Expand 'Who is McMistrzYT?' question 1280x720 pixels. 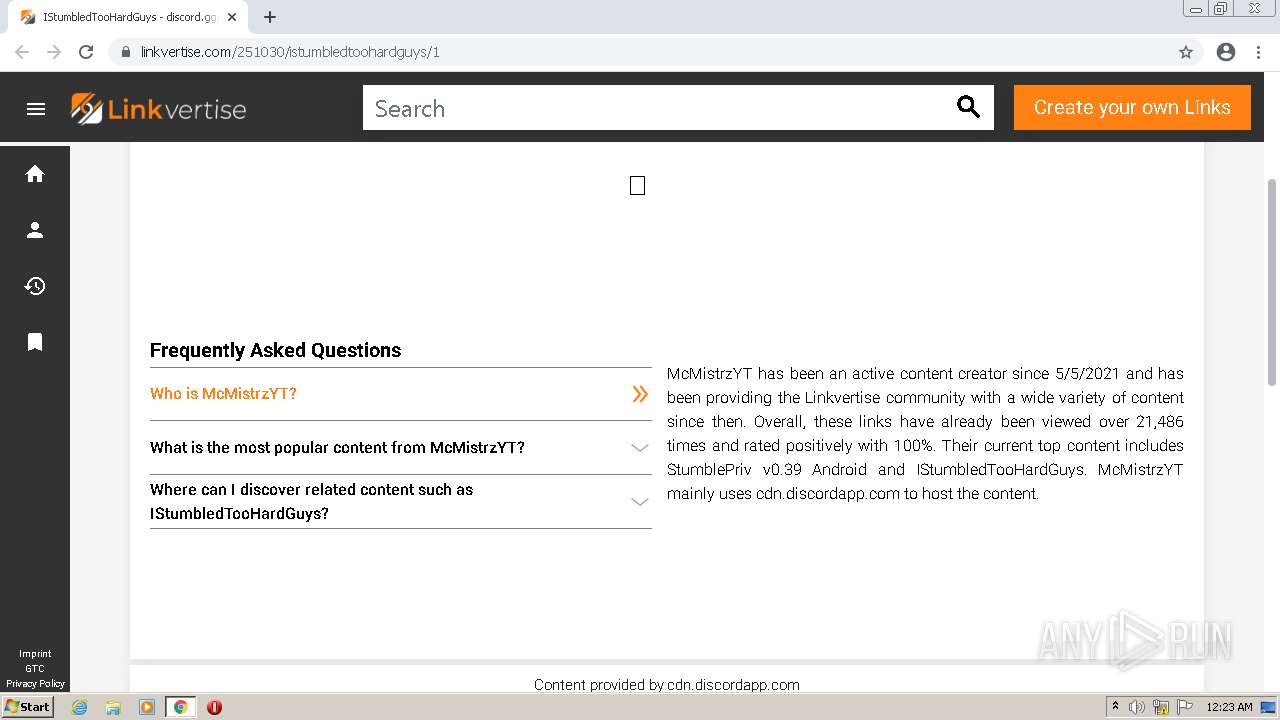(400, 394)
